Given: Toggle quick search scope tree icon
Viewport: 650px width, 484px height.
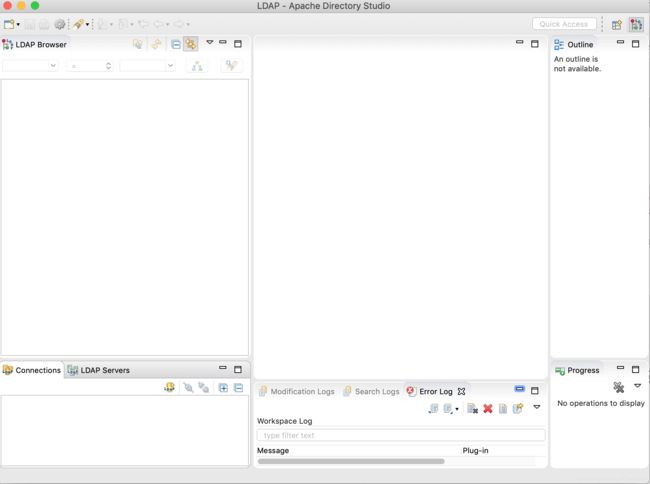Looking at the screenshot, I should coord(197,65).
